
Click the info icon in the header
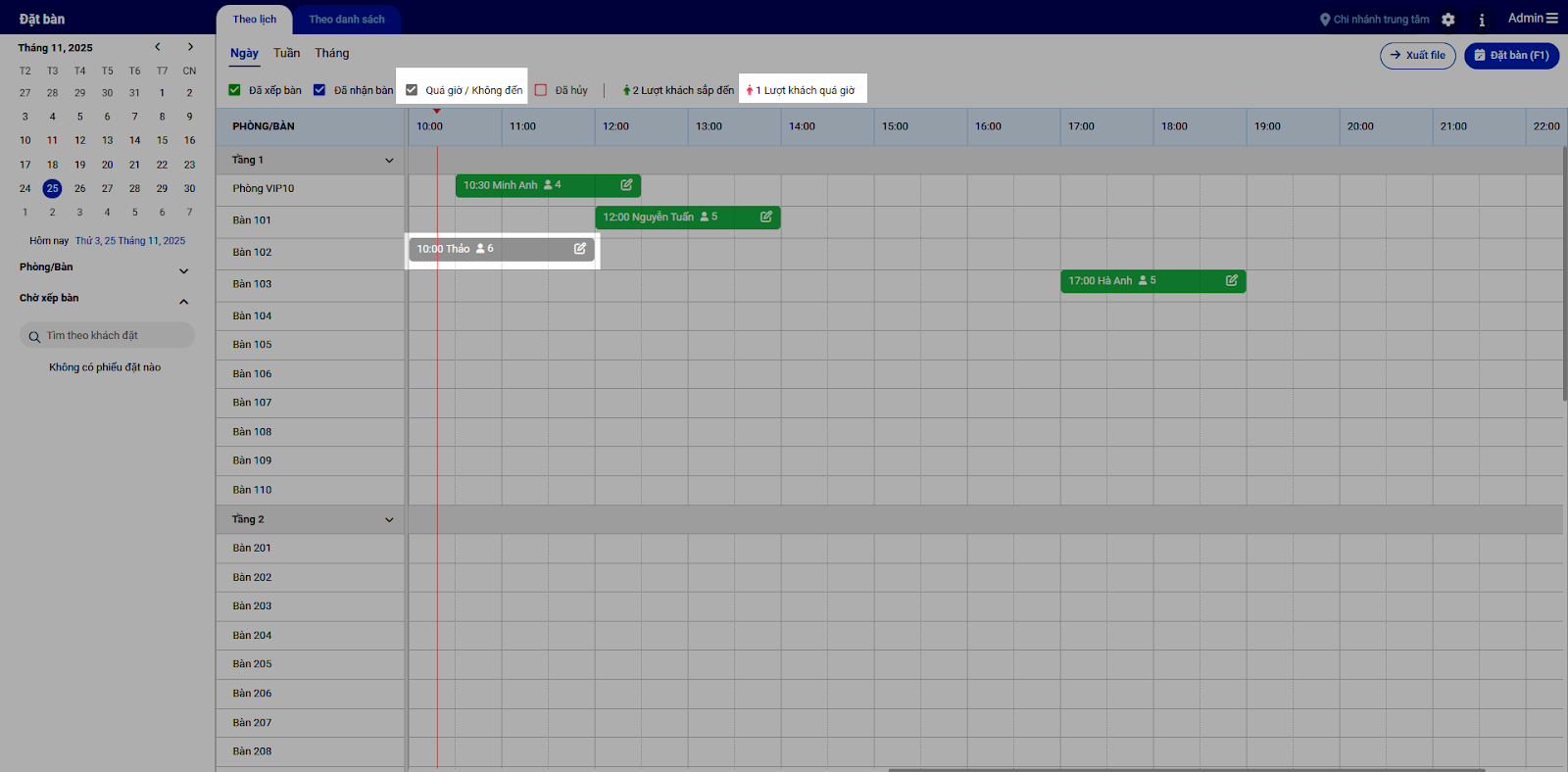[x=1482, y=20]
